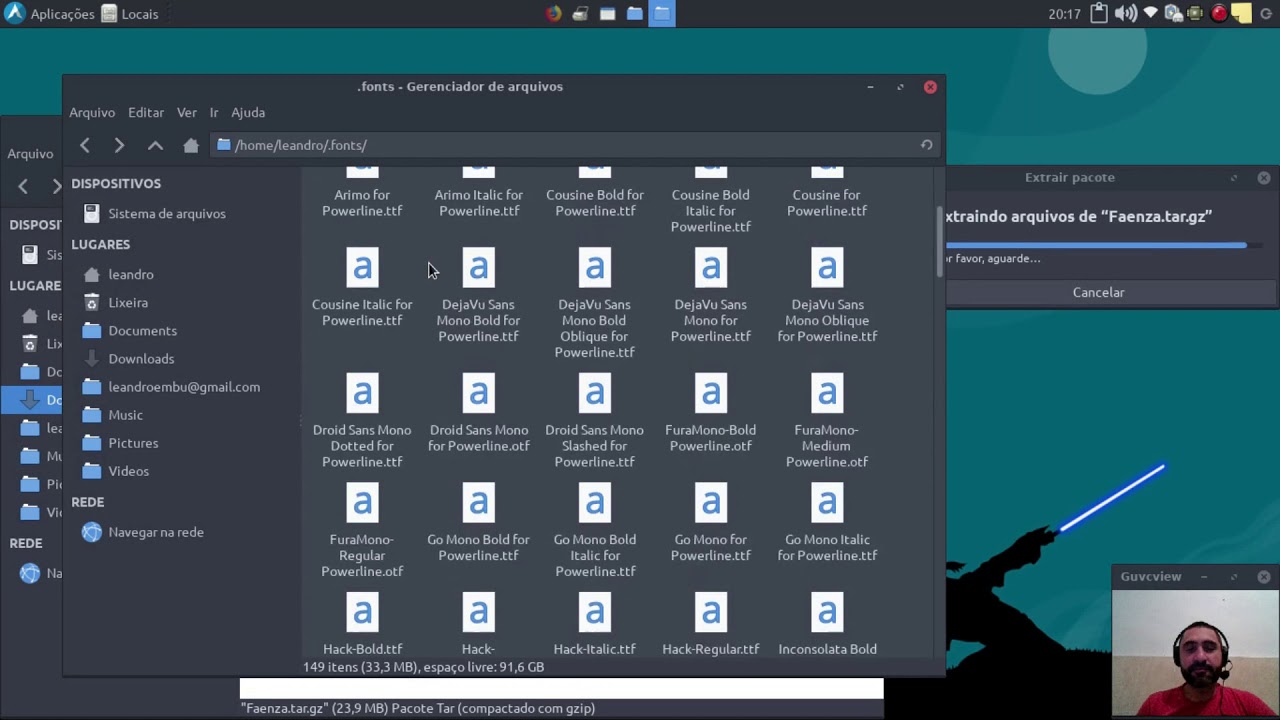
Task: Click the vertical scrollbar of the font list
Action: pyautogui.click(x=939, y=240)
